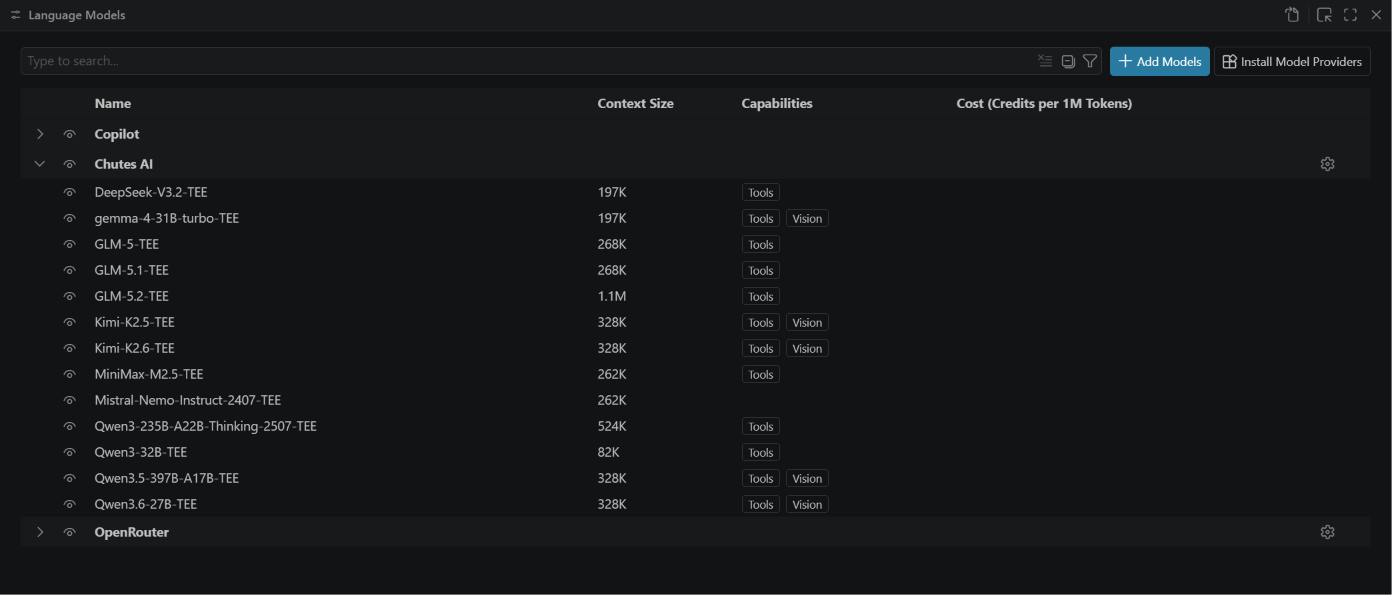
Task: Click Install Model Providers button
Action: 1292,61
